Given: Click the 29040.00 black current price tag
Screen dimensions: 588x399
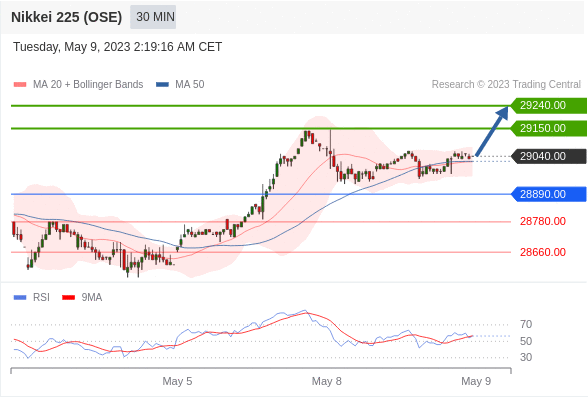Looking at the screenshot, I should pyautogui.click(x=549, y=156).
